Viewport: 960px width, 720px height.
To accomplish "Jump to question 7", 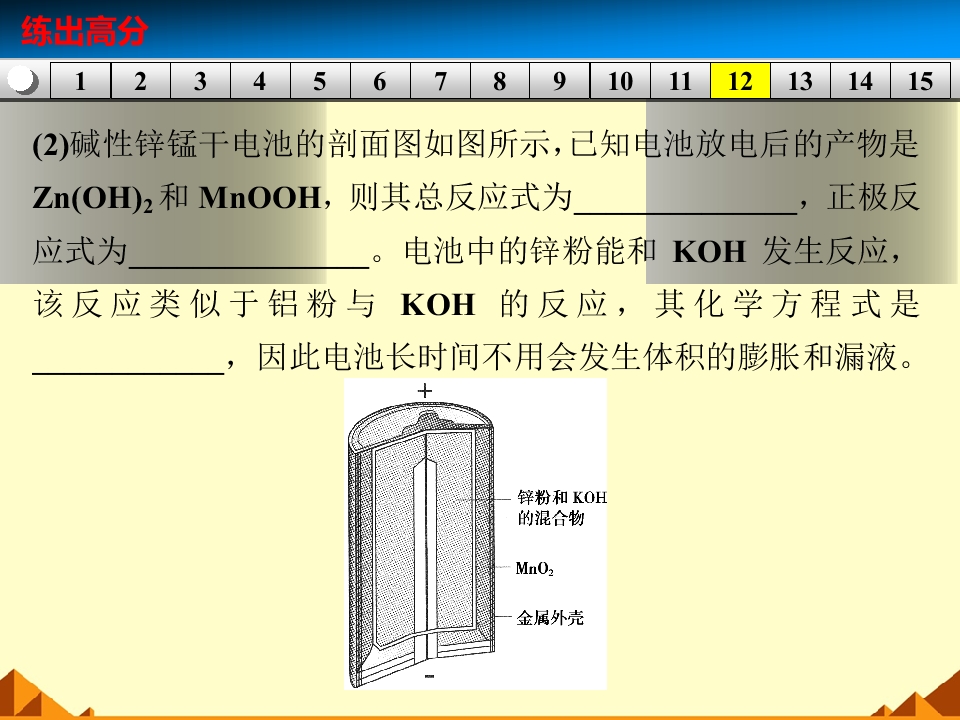I will coord(439,82).
